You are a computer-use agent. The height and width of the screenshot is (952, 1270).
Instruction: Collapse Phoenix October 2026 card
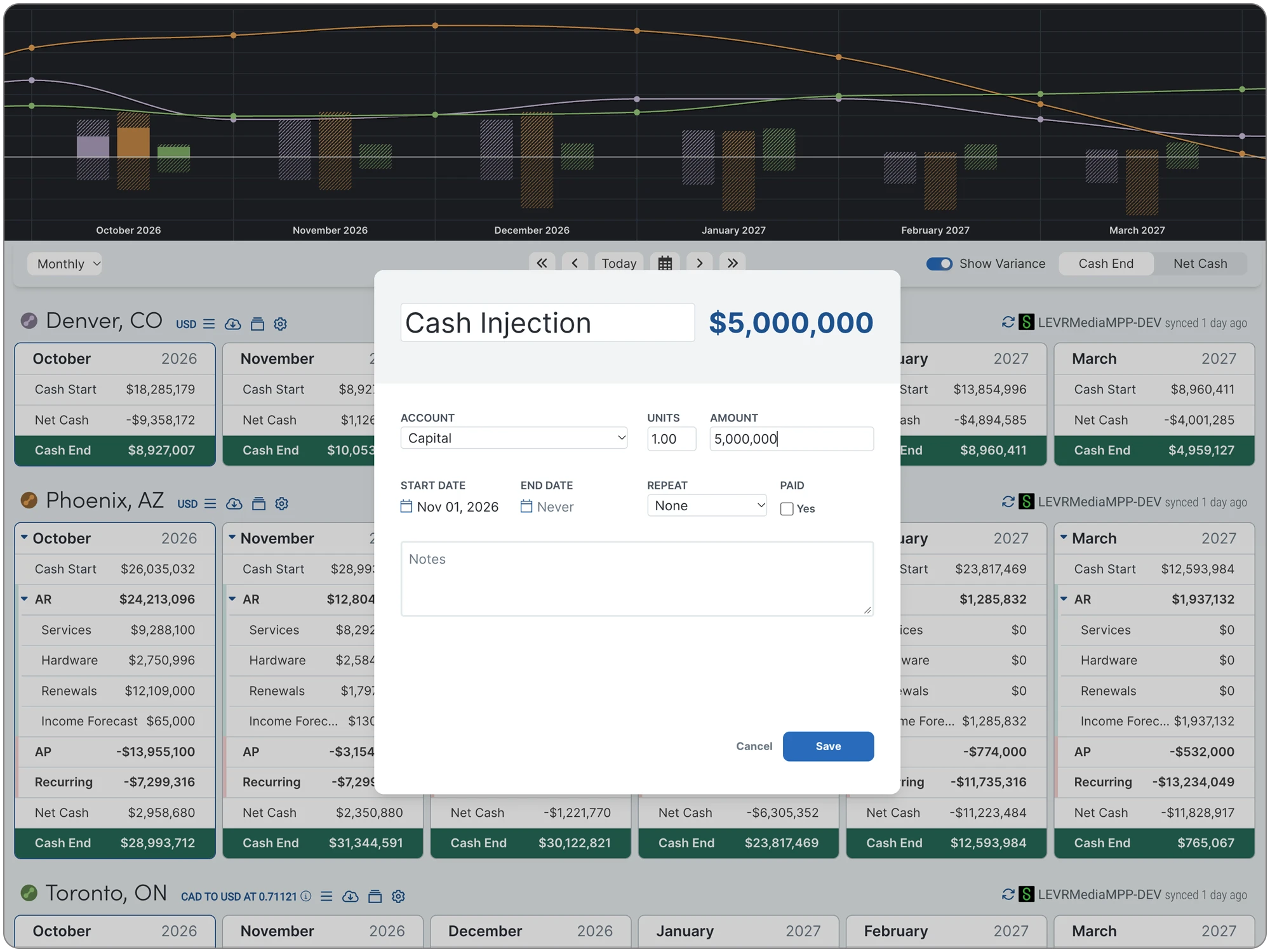click(x=24, y=538)
